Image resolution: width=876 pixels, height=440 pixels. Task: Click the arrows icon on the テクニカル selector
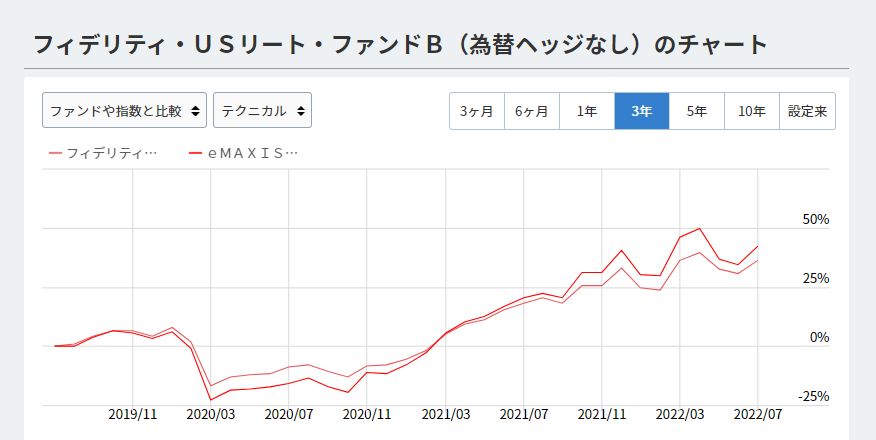pos(302,111)
